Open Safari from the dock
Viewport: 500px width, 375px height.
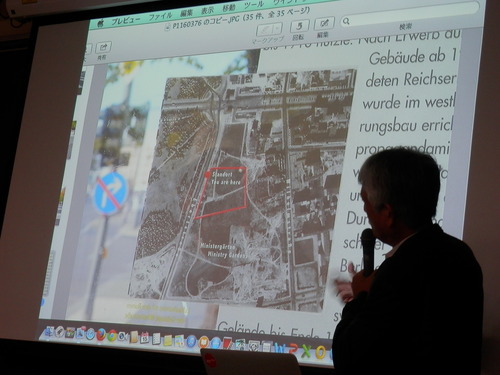click(90, 334)
